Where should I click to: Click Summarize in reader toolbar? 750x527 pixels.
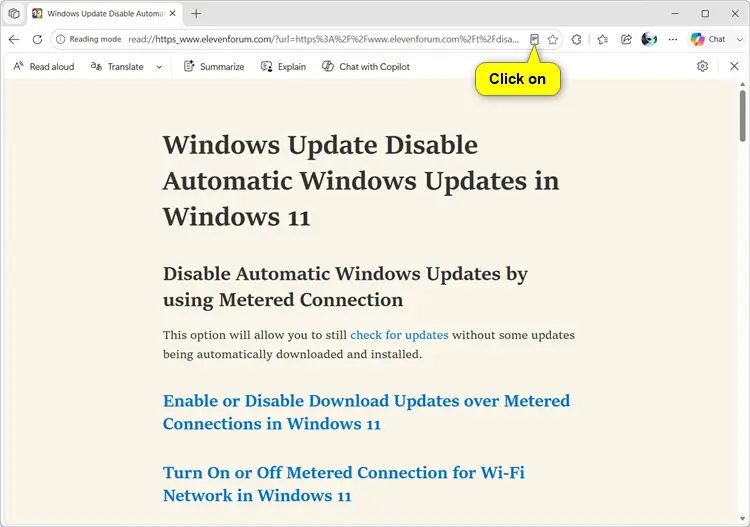(x=214, y=66)
